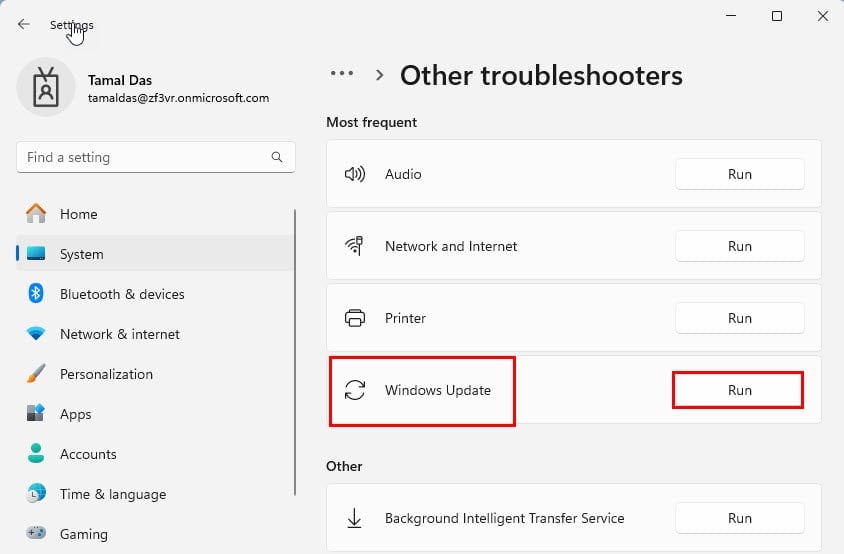The width and height of the screenshot is (844, 554).
Task: Click the Apps icon in sidebar
Action: (36, 413)
